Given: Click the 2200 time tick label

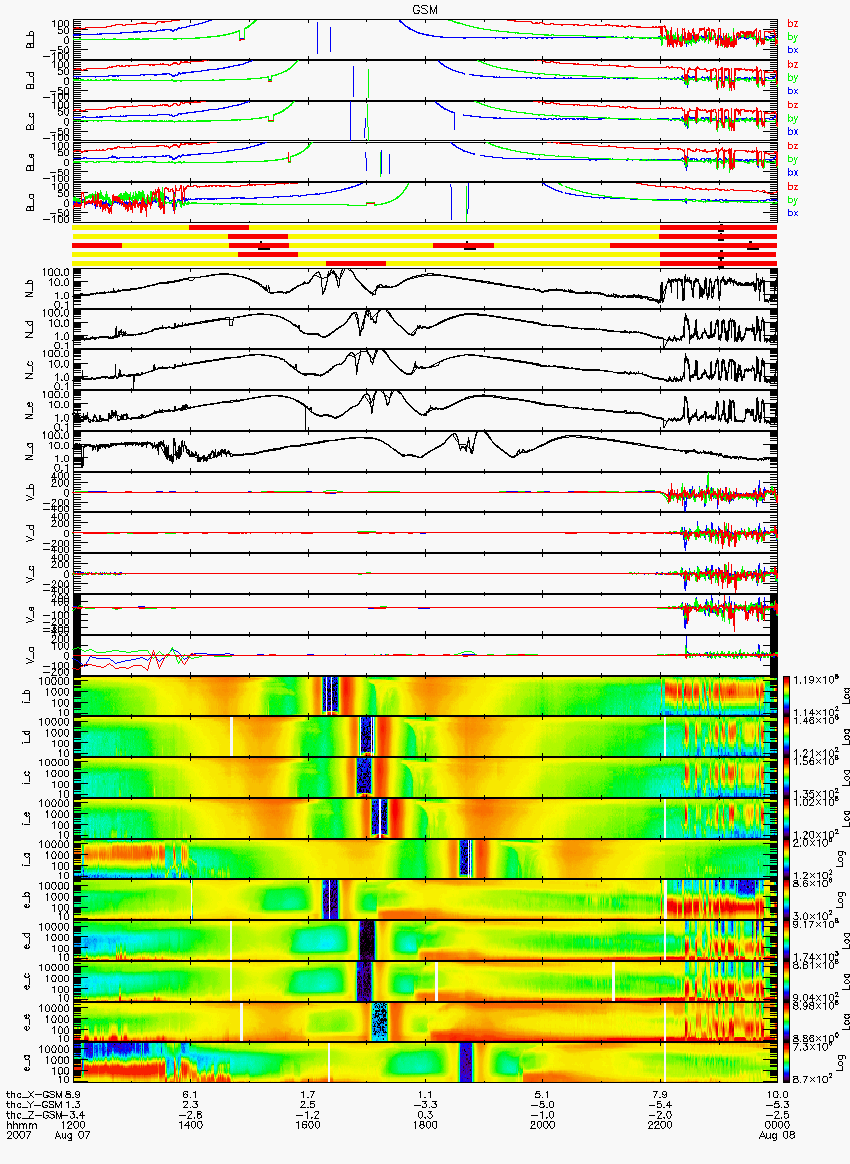Looking at the screenshot, I should 659,1125.
